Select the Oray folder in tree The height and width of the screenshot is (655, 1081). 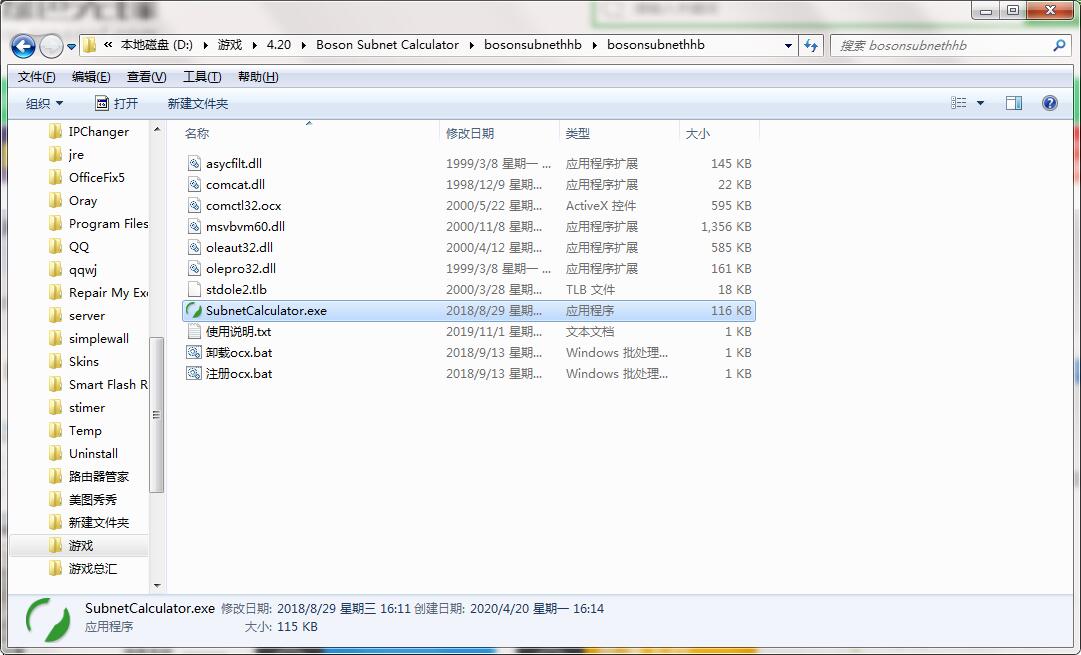point(73,201)
